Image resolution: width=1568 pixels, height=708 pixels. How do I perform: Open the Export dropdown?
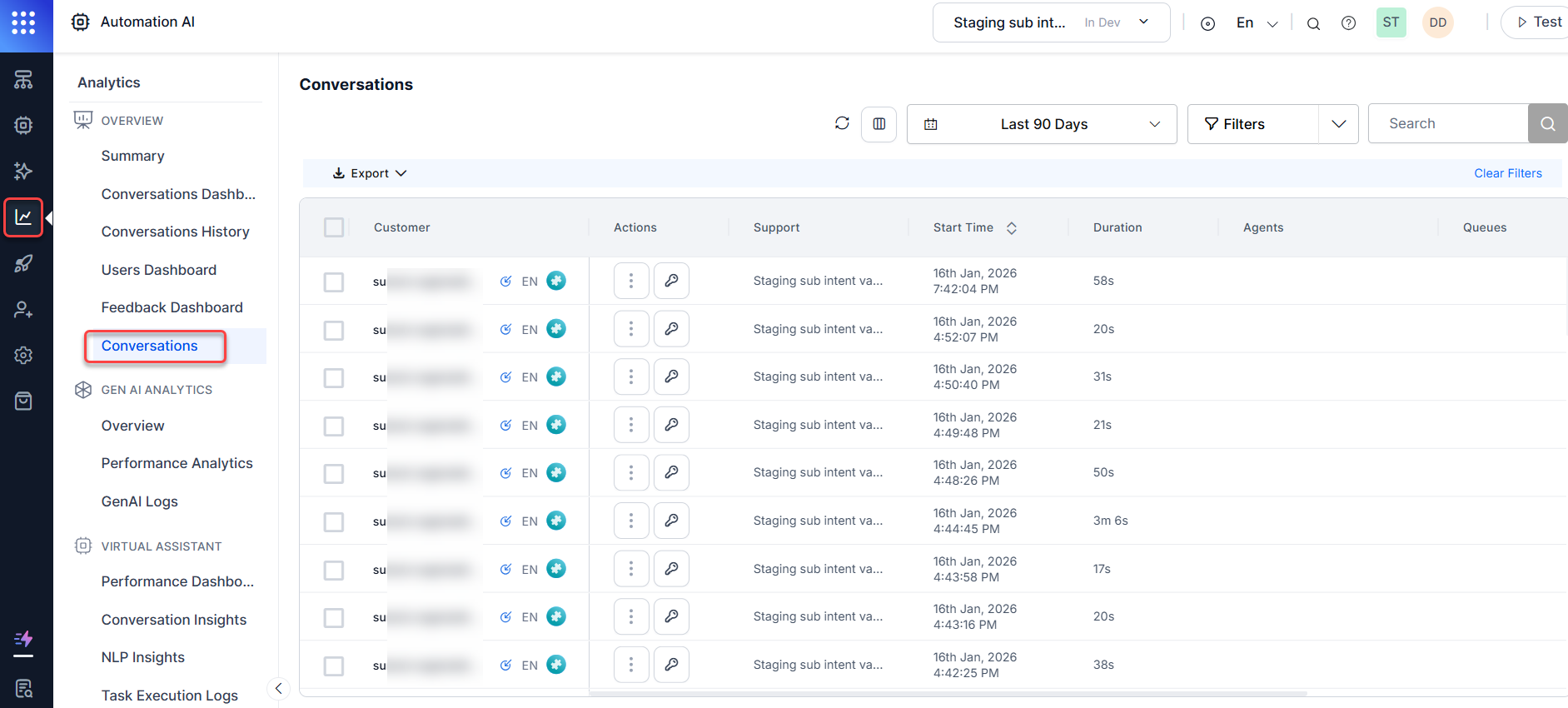pos(370,173)
